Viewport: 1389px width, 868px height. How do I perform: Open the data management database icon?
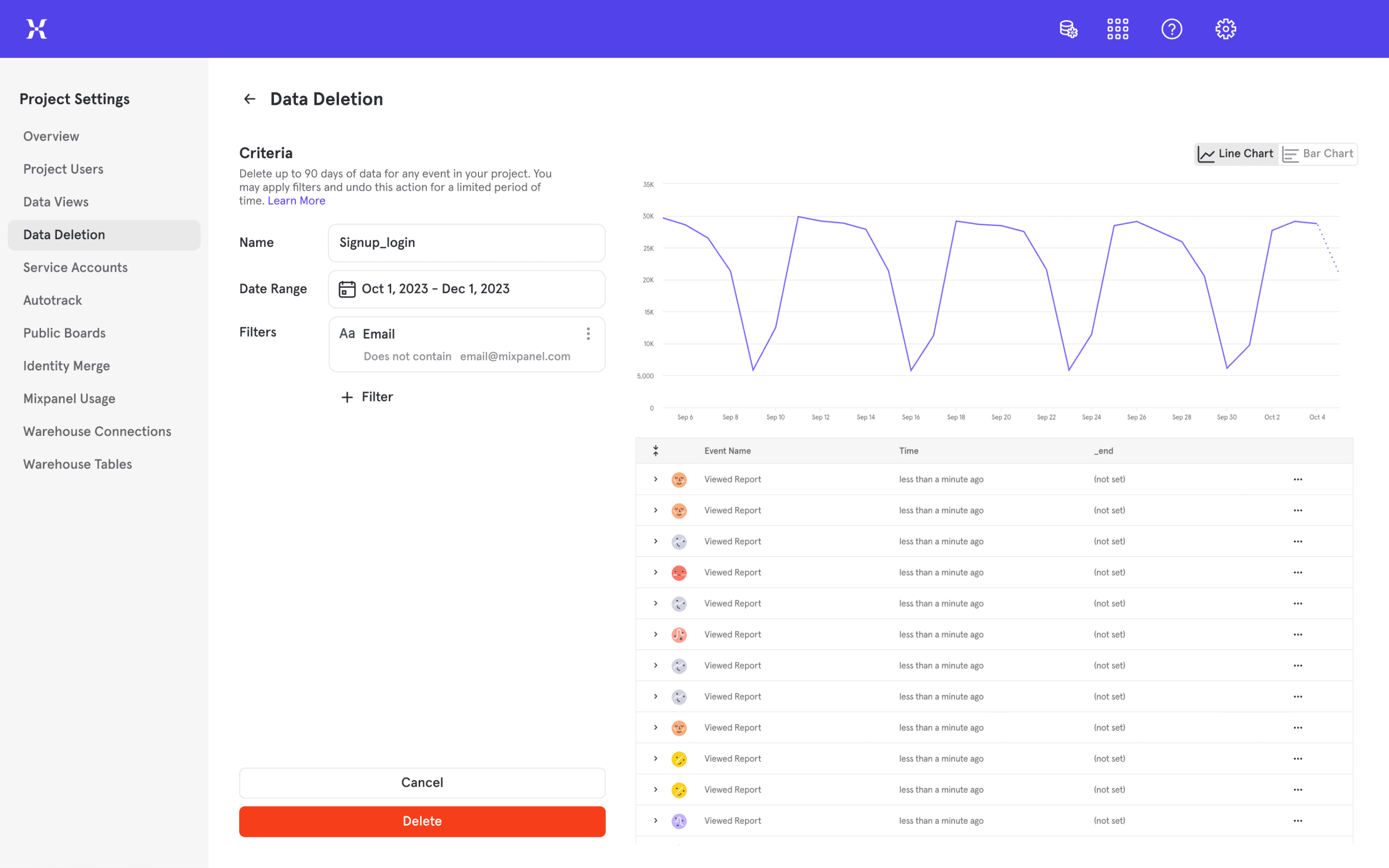1068,28
